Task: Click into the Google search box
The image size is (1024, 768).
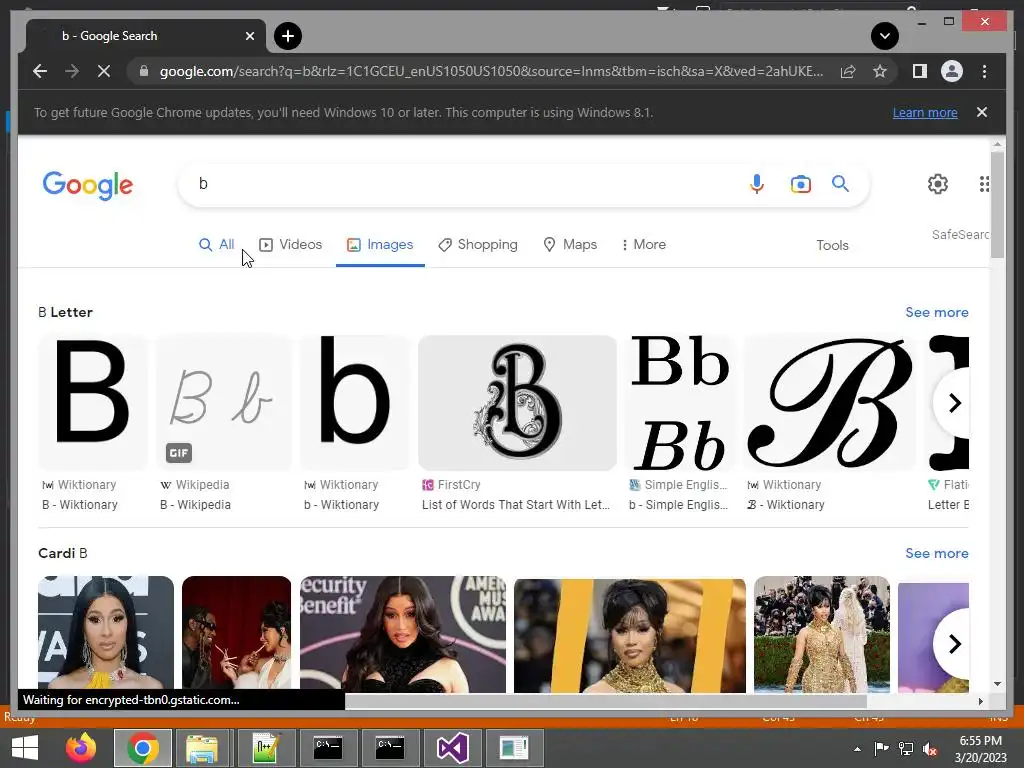Action: (x=464, y=184)
